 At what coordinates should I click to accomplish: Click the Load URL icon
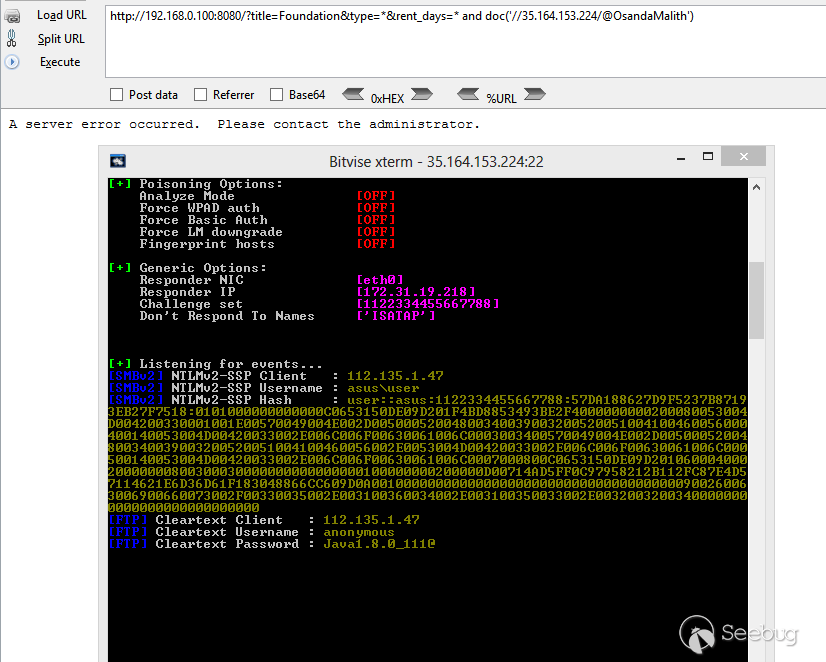(12, 16)
